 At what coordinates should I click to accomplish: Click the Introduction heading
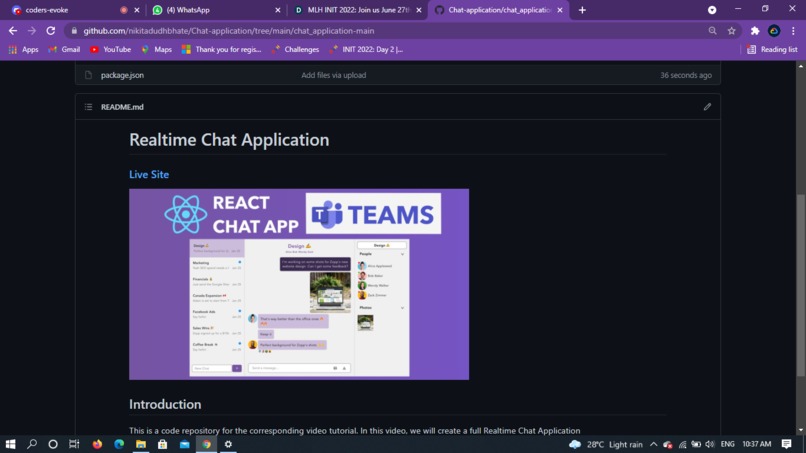pos(165,404)
